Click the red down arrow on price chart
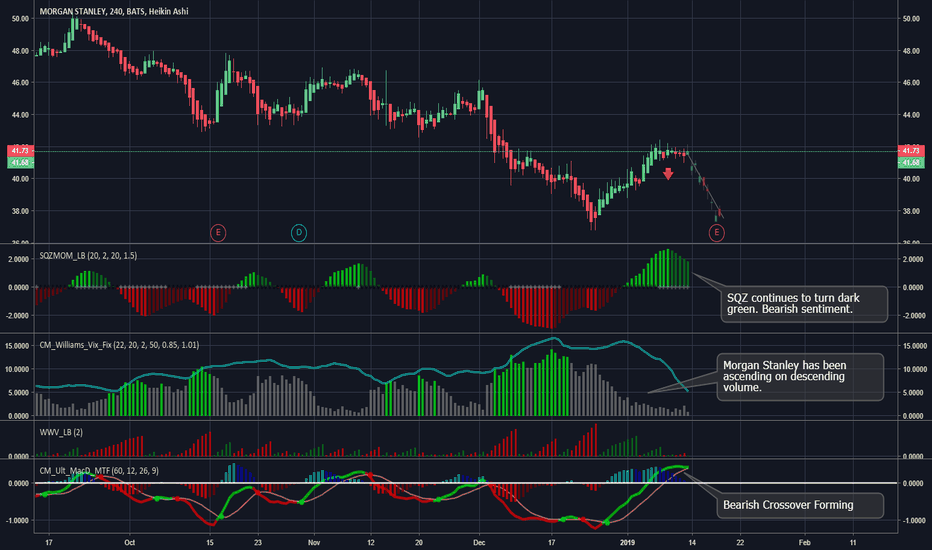This screenshot has width=932, height=550. pos(668,174)
